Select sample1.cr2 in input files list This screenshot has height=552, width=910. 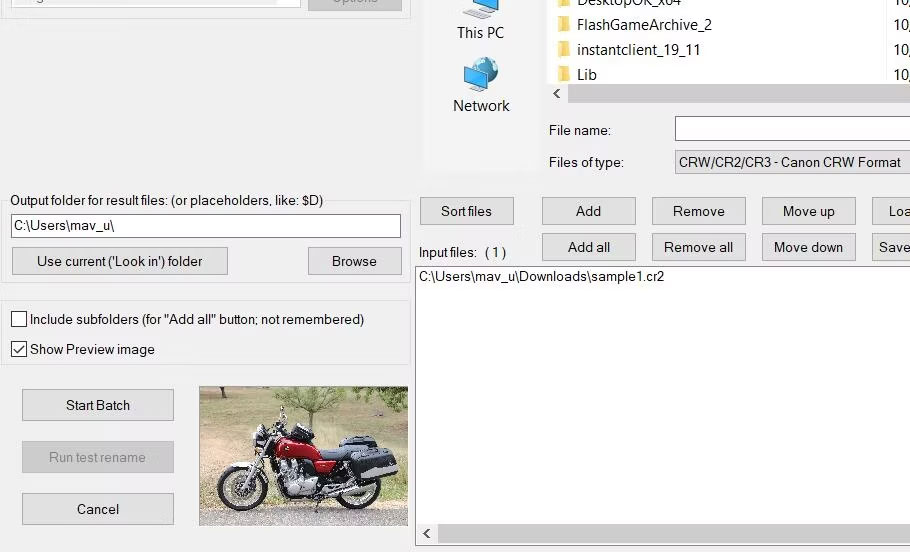coord(541,277)
